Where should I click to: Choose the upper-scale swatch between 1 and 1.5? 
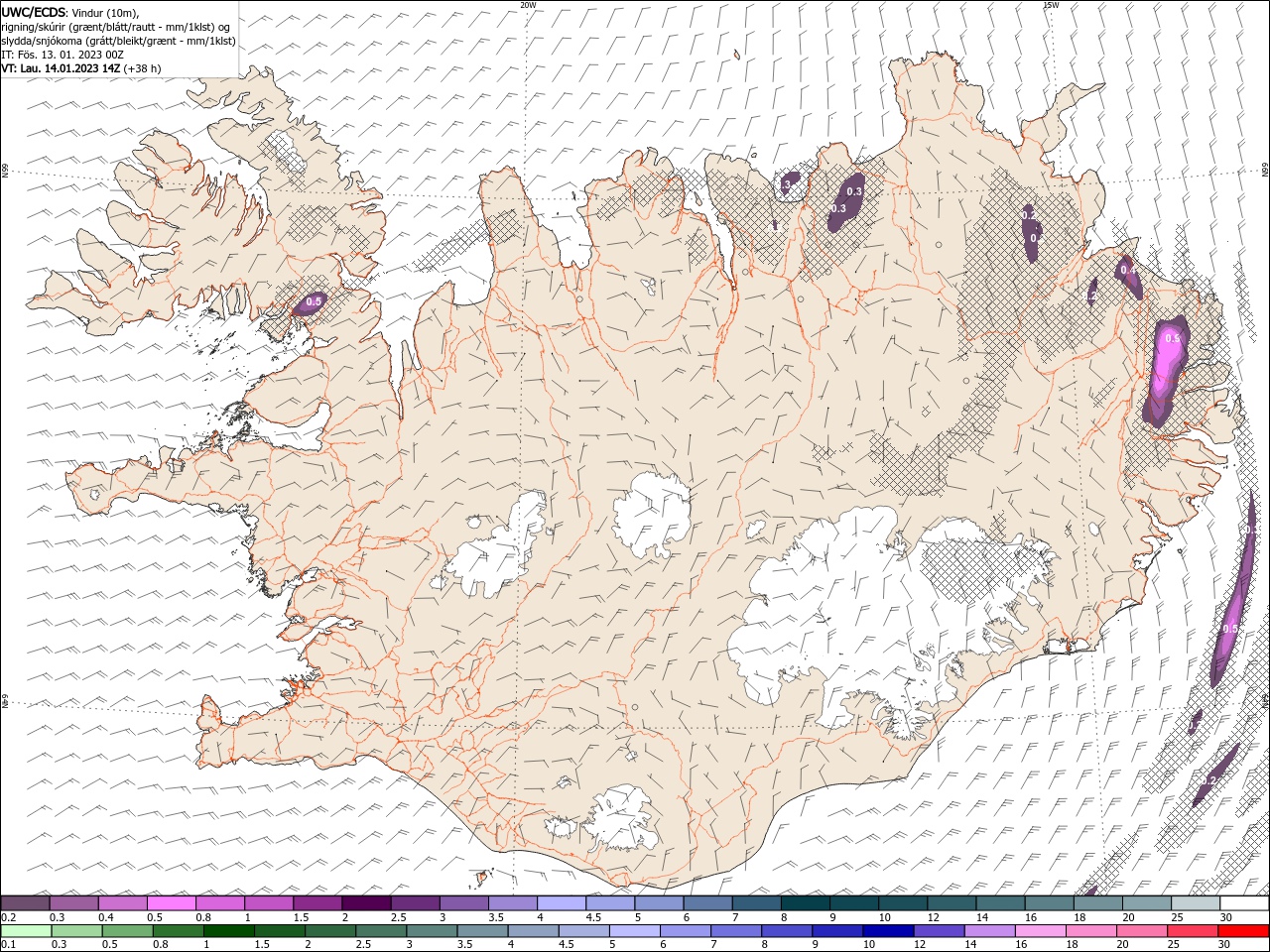269,903
